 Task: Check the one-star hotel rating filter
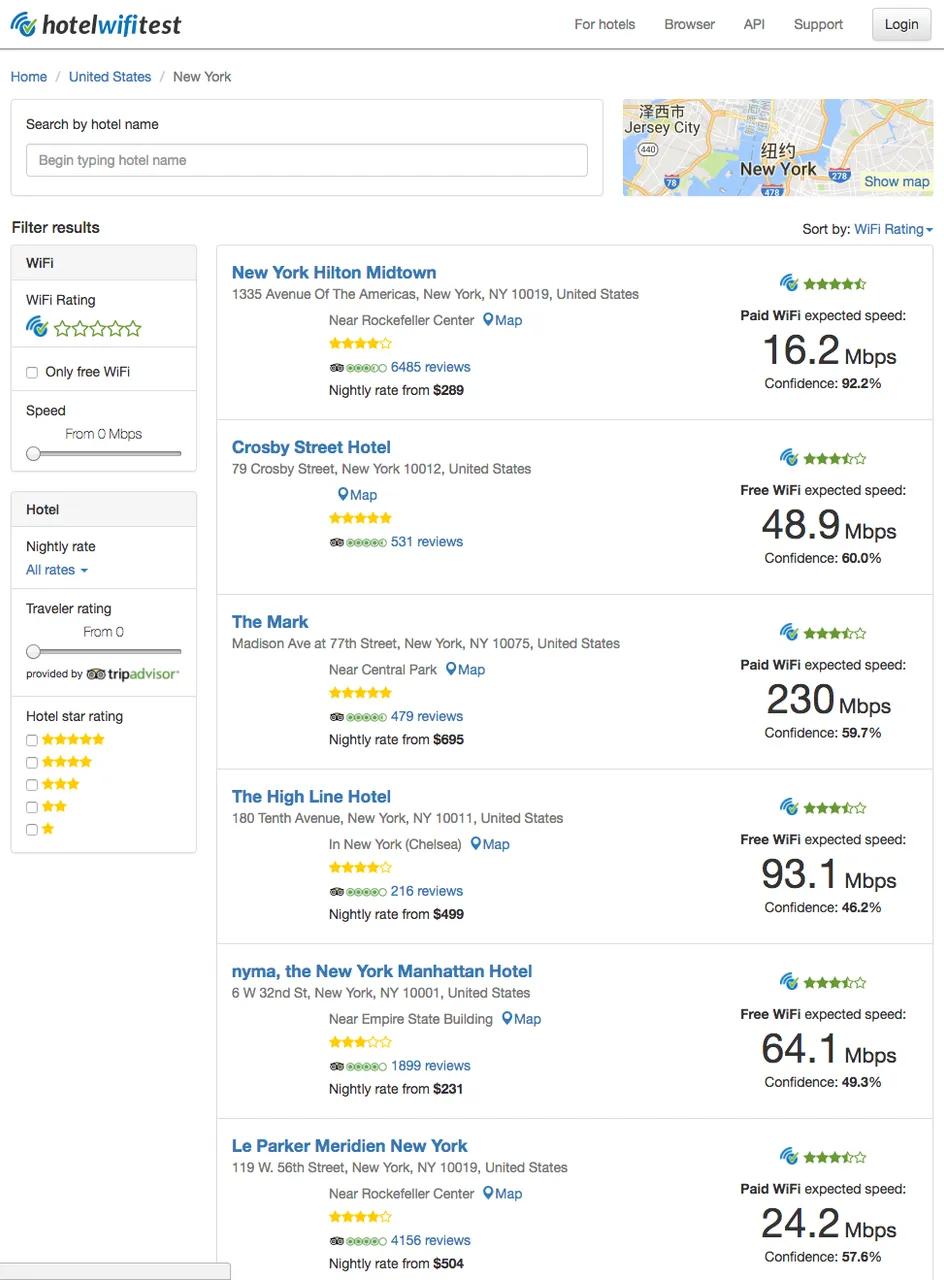(x=32, y=830)
